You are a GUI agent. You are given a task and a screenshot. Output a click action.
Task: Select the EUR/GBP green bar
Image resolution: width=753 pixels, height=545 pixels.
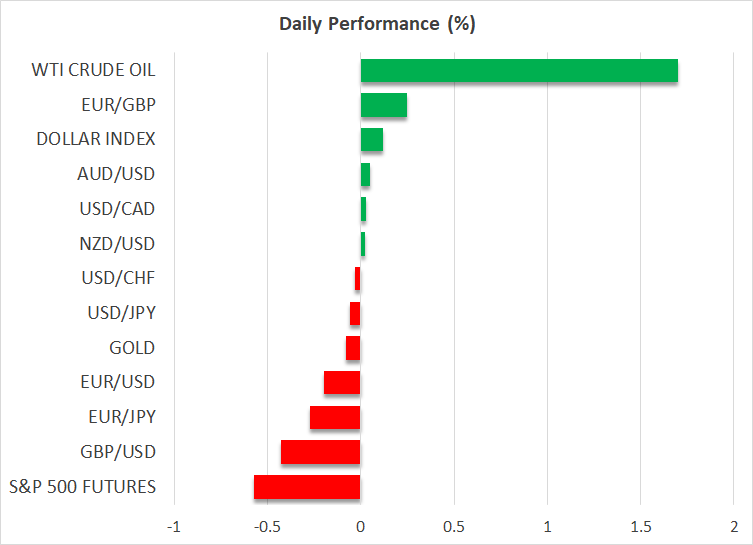(384, 105)
